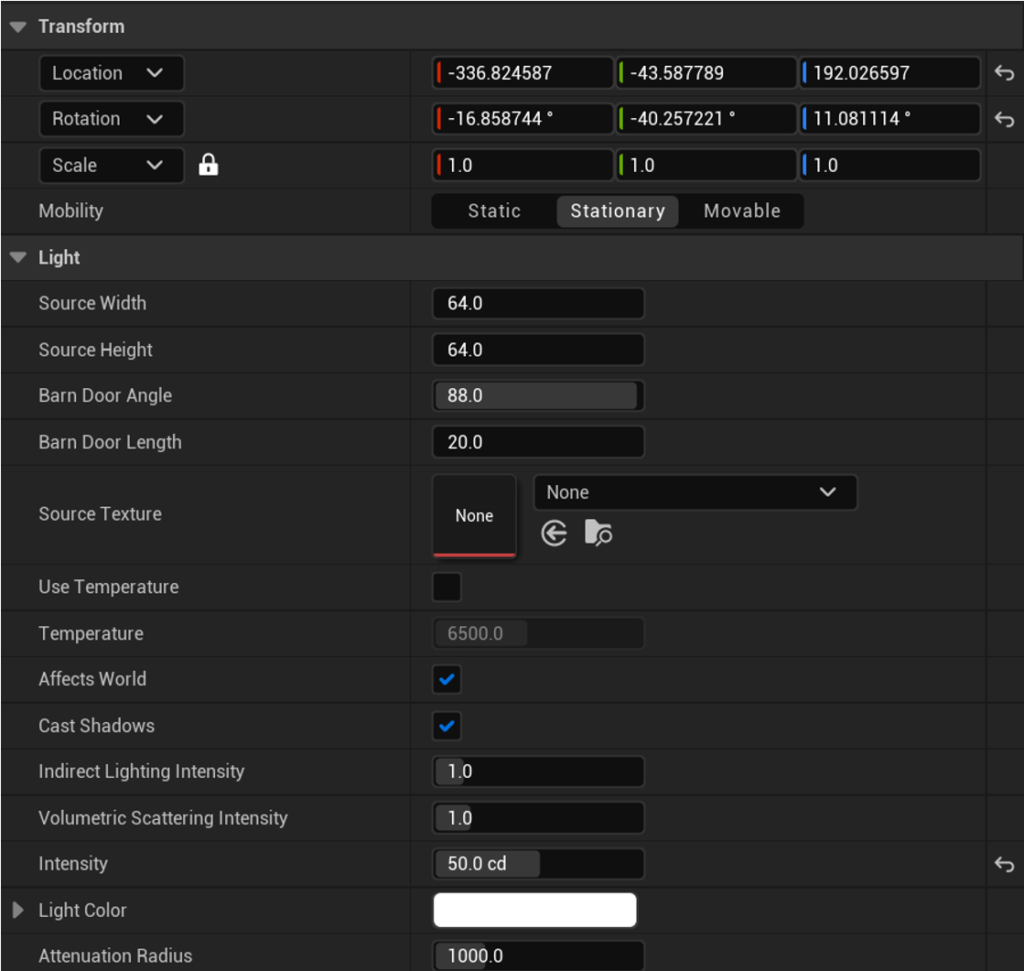
Task: Expand the Light Color property
Action: click(x=18, y=910)
